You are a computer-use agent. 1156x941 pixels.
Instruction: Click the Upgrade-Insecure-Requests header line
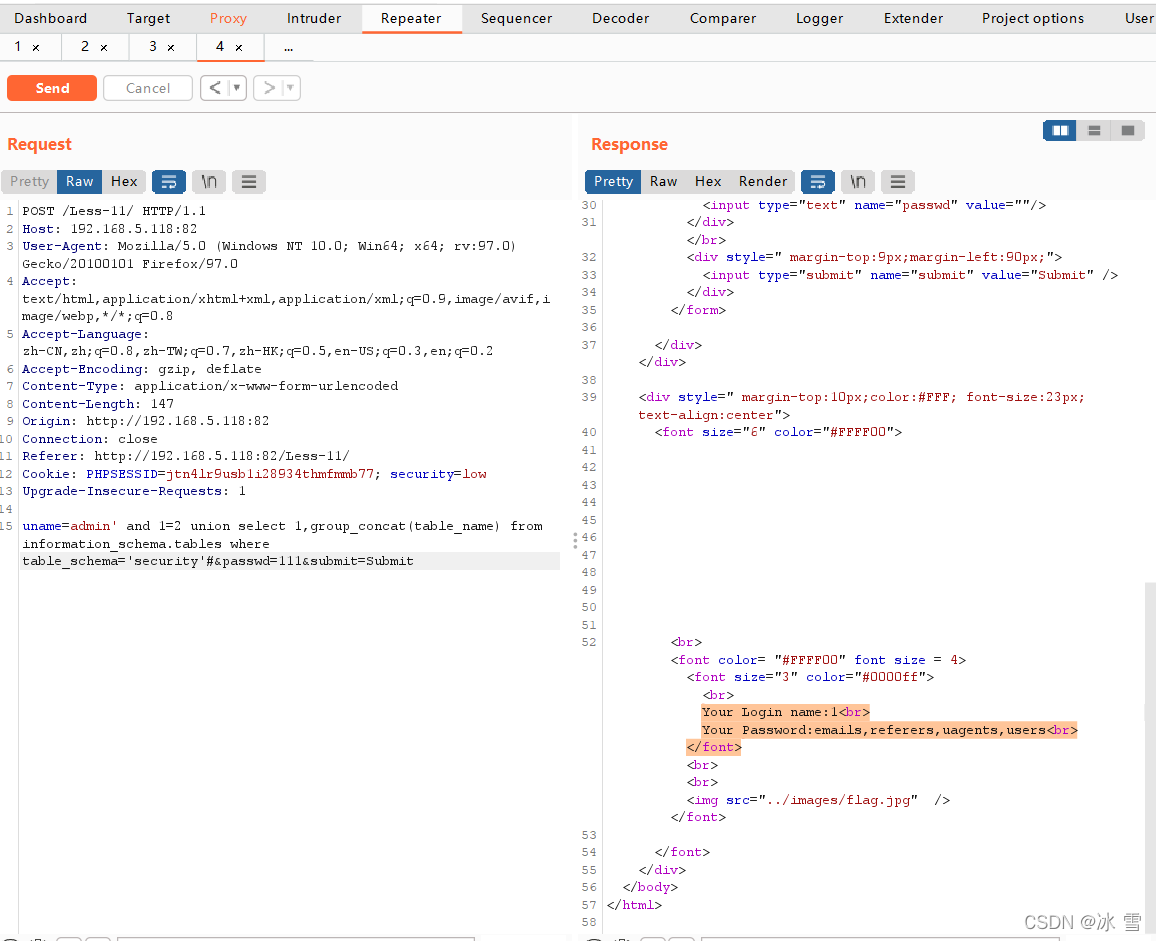134,491
